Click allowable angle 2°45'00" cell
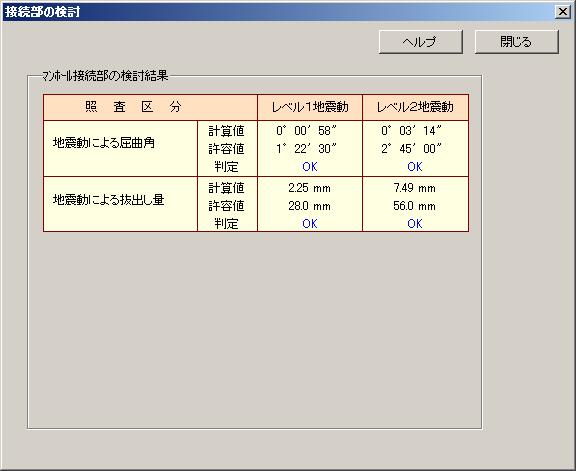 coord(411,148)
